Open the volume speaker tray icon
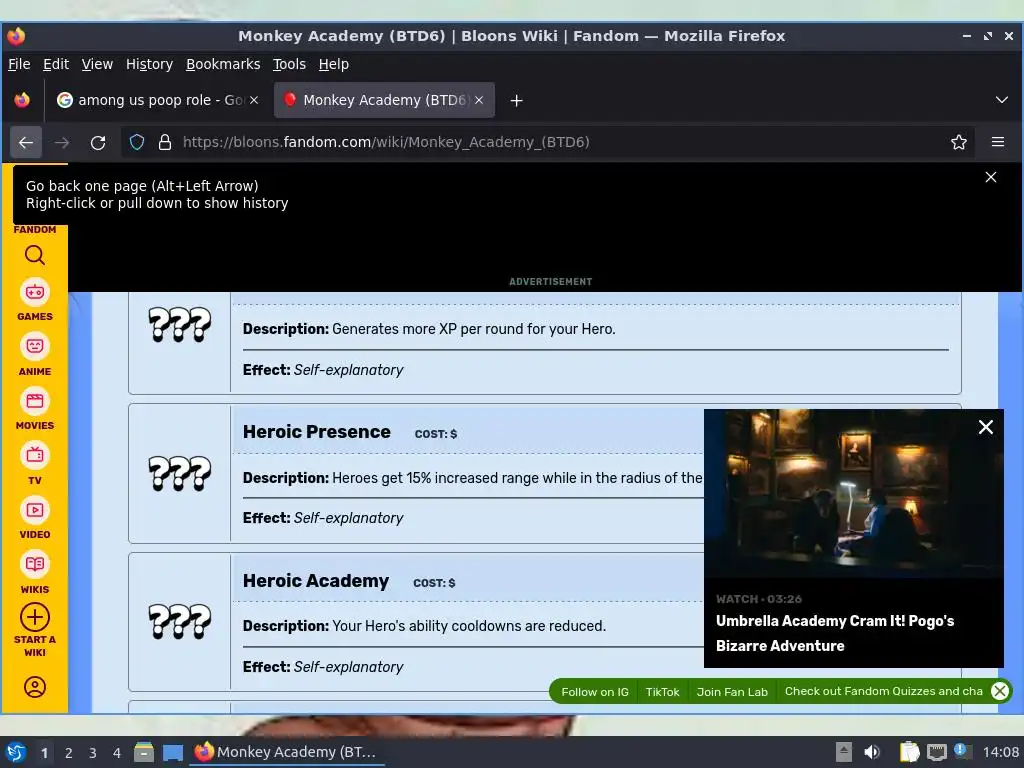 (x=872, y=752)
